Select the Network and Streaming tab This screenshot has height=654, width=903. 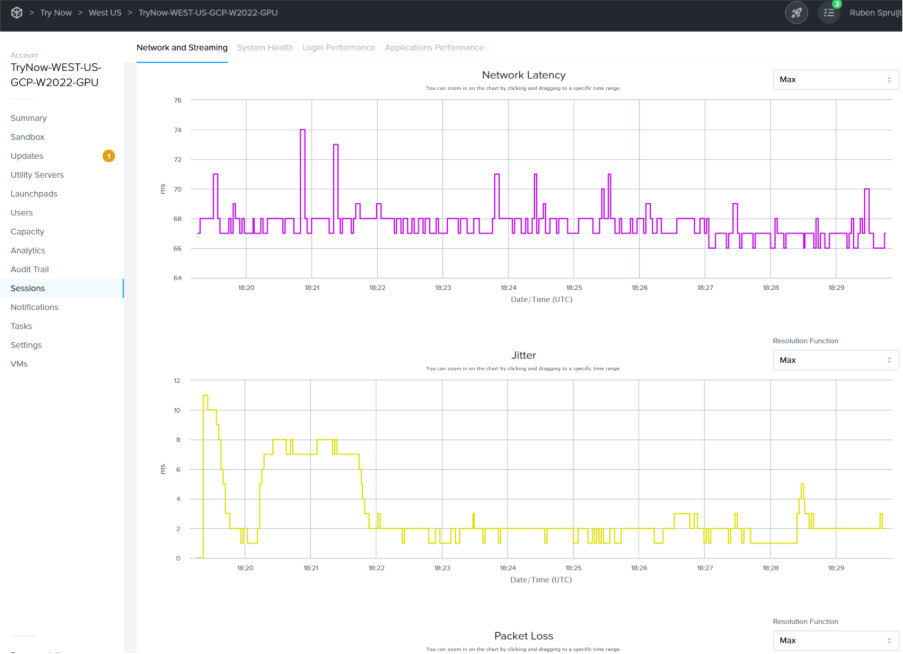click(x=182, y=47)
